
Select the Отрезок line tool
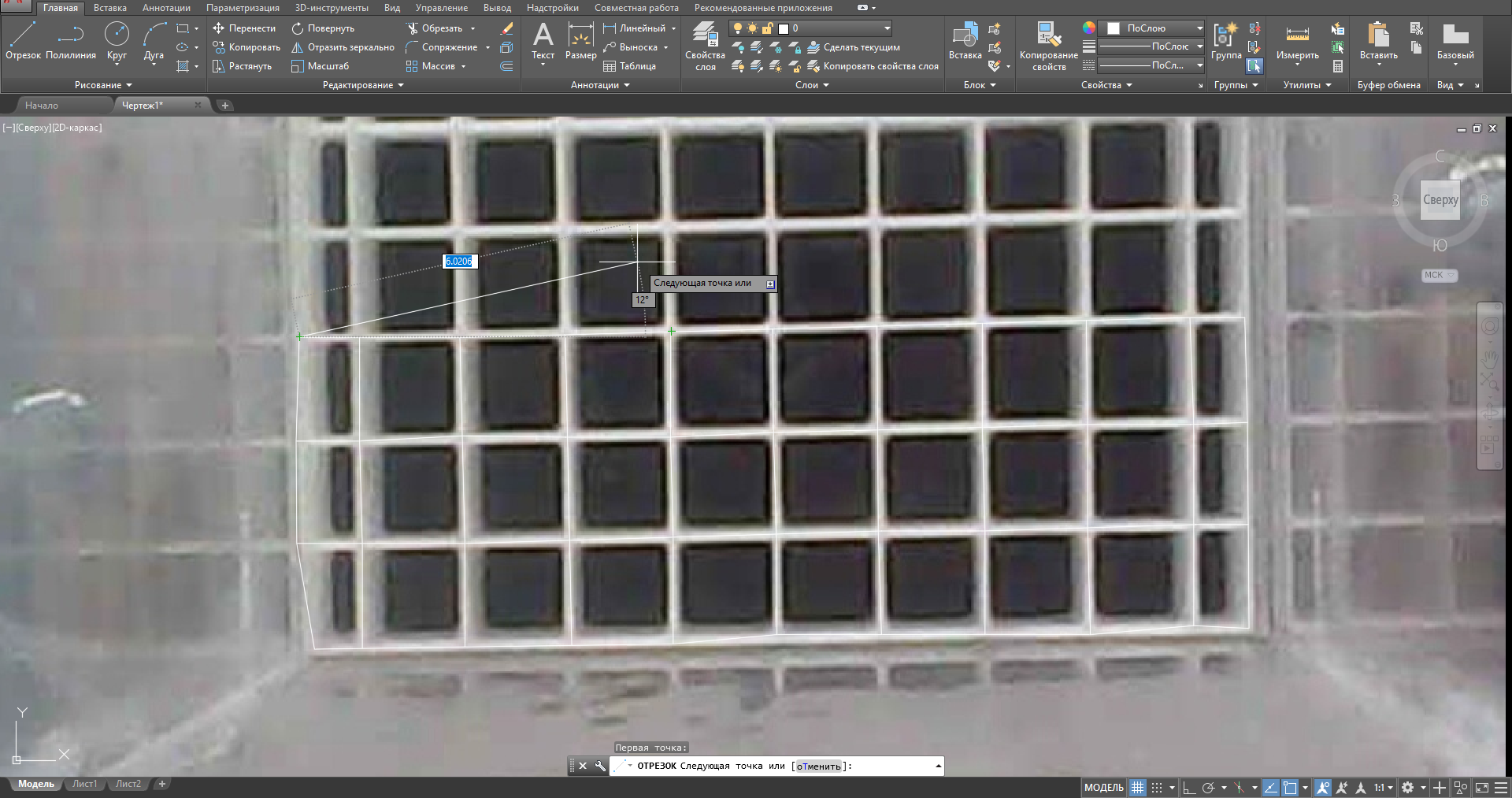tap(23, 41)
